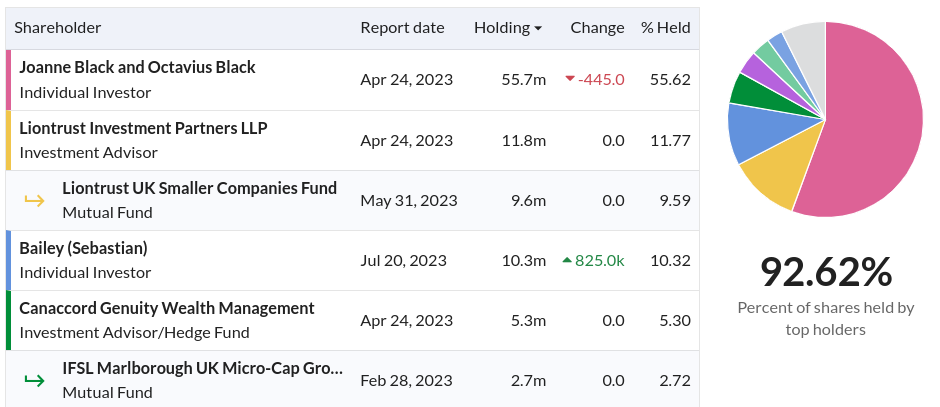Image resolution: width=940 pixels, height=407 pixels.
Task: Click 'Individual Investor' label under Joanne Black
Action: 85,92
